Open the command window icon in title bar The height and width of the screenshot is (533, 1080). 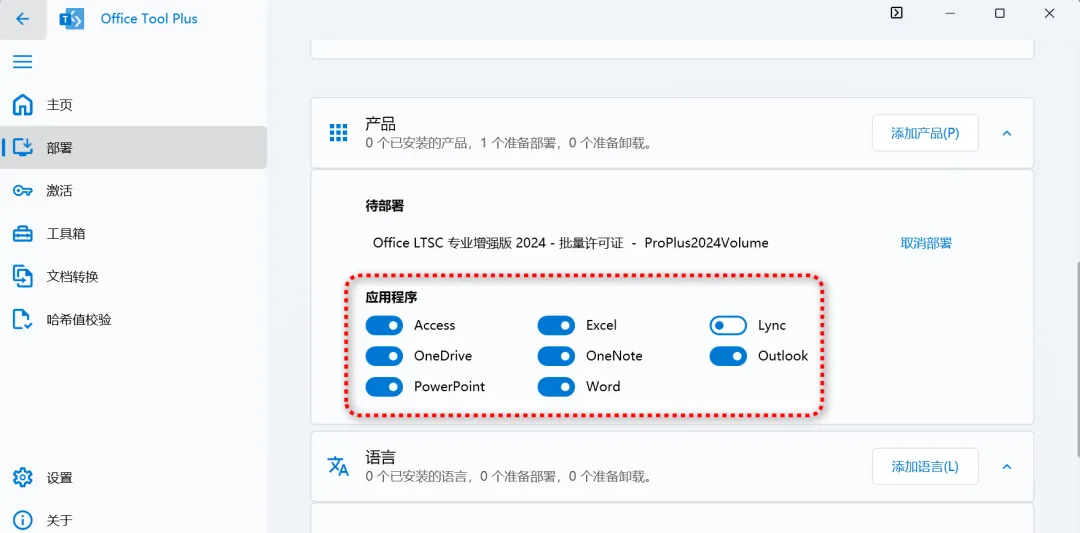coord(896,12)
